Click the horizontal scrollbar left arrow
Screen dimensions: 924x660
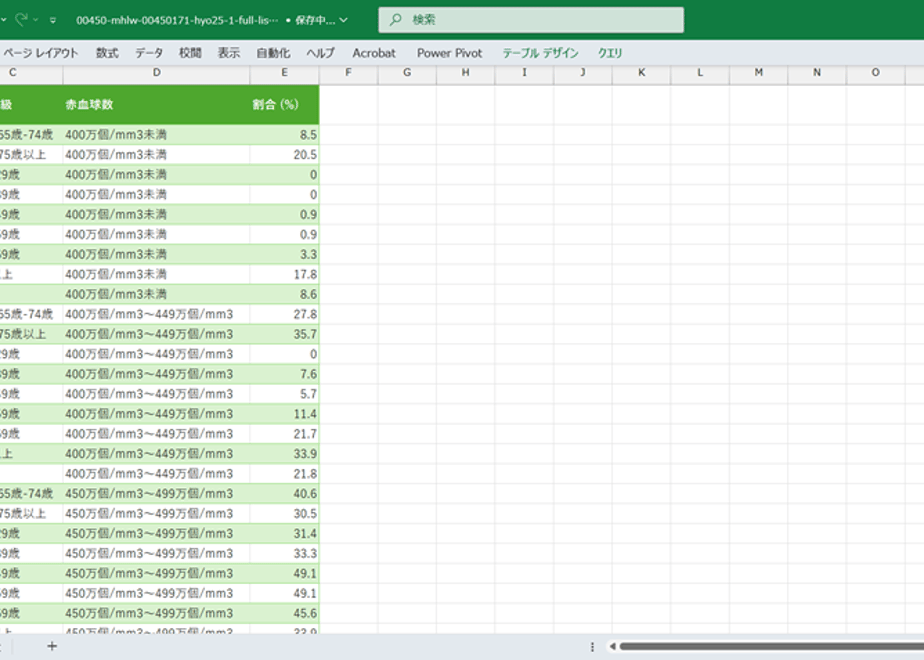[x=612, y=646]
